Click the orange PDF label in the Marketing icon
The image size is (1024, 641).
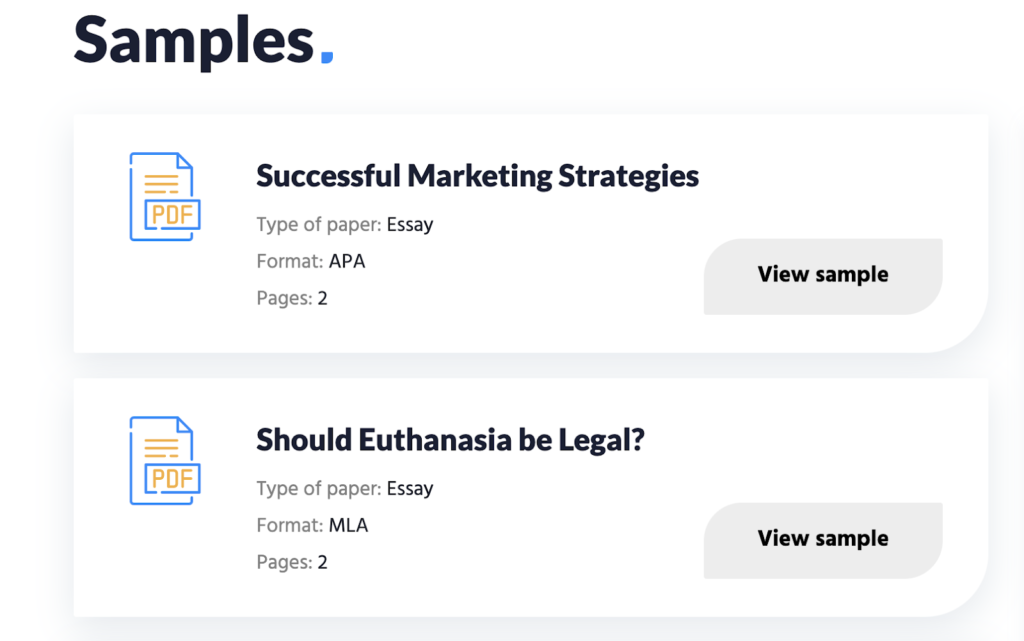[172, 214]
